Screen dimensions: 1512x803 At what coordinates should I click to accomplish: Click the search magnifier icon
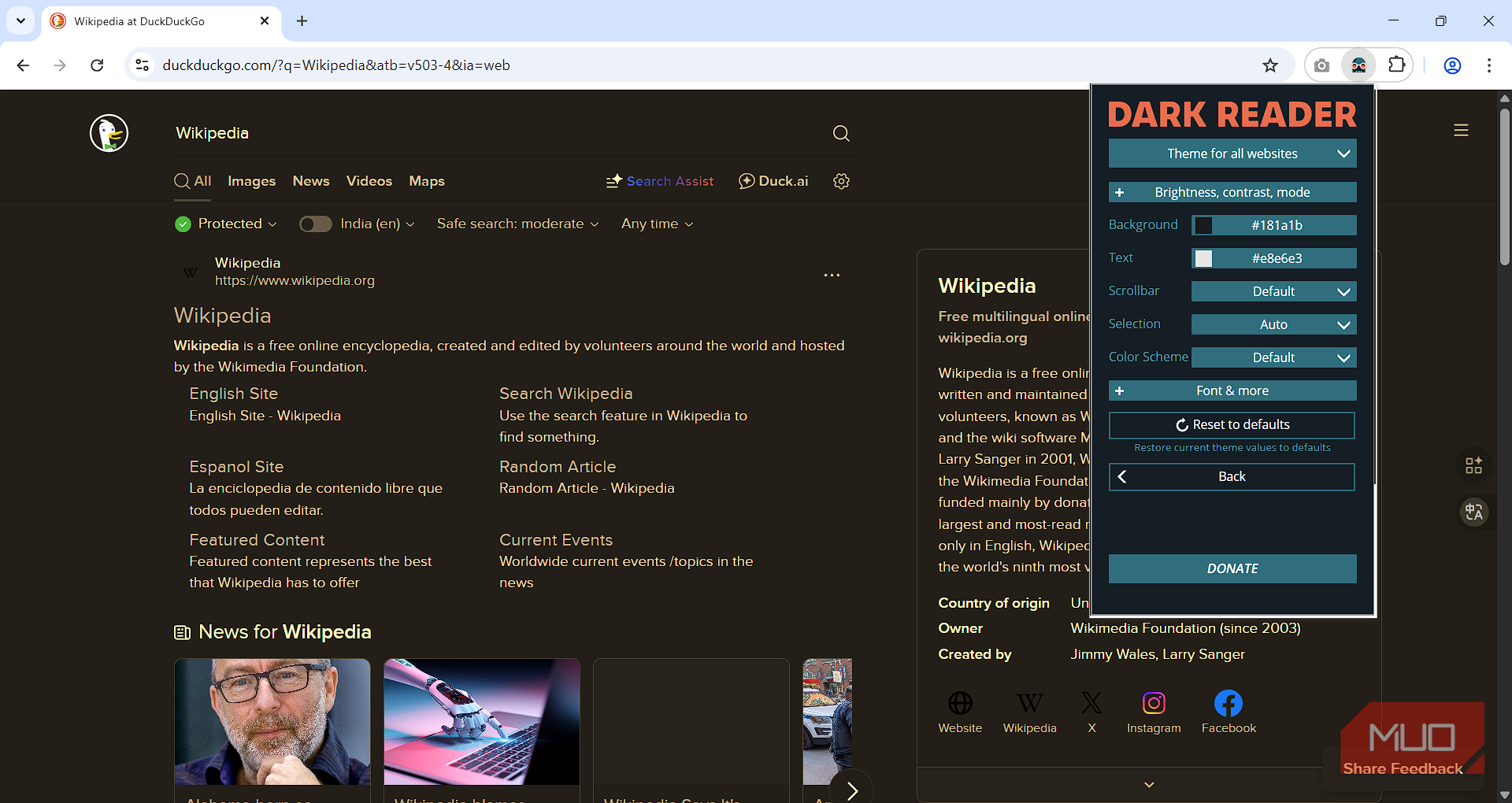coord(841,134)
